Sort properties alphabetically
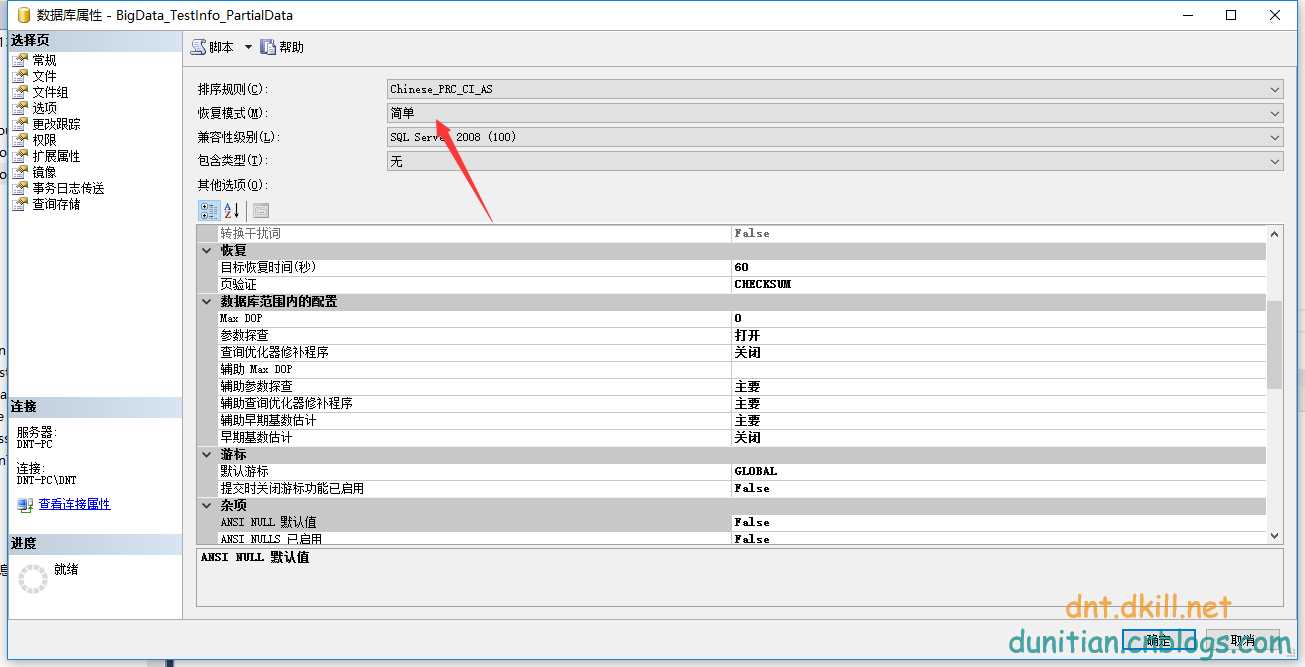 (x=231, y=210)
